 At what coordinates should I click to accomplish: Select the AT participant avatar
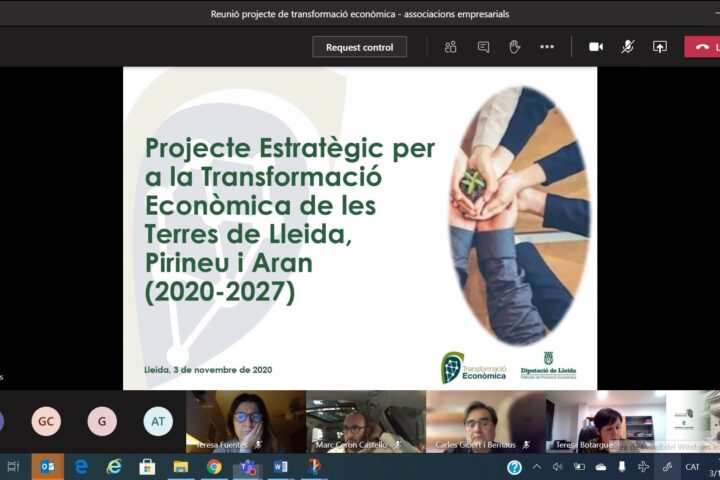pos(157,421)
